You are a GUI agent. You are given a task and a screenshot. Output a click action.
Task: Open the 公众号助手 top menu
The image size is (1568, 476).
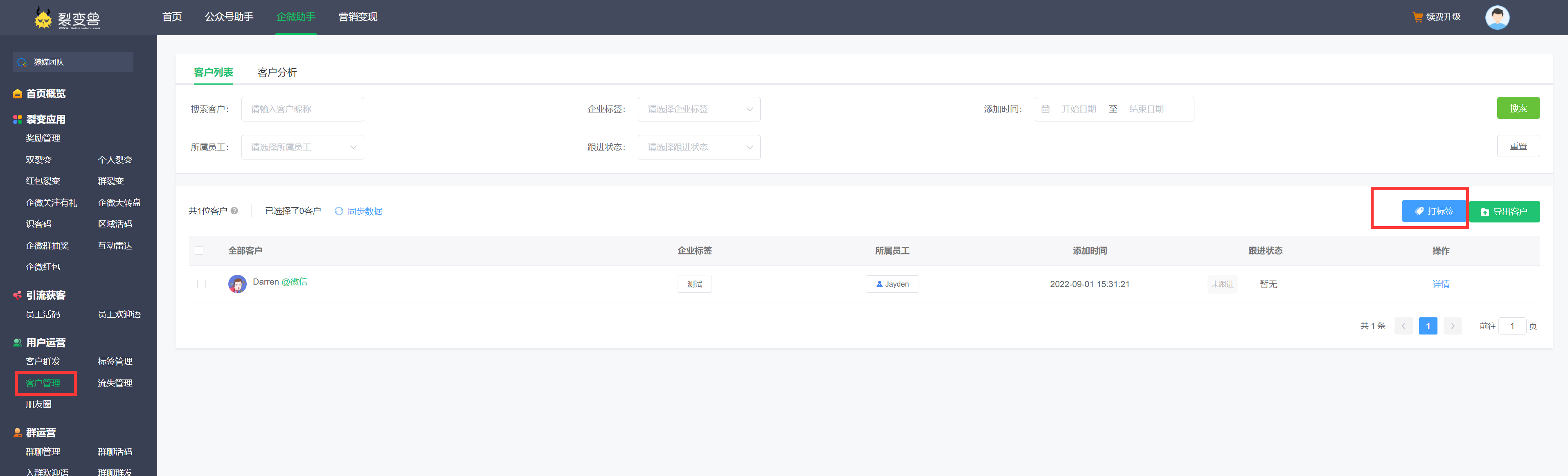(x=229, y=17)
